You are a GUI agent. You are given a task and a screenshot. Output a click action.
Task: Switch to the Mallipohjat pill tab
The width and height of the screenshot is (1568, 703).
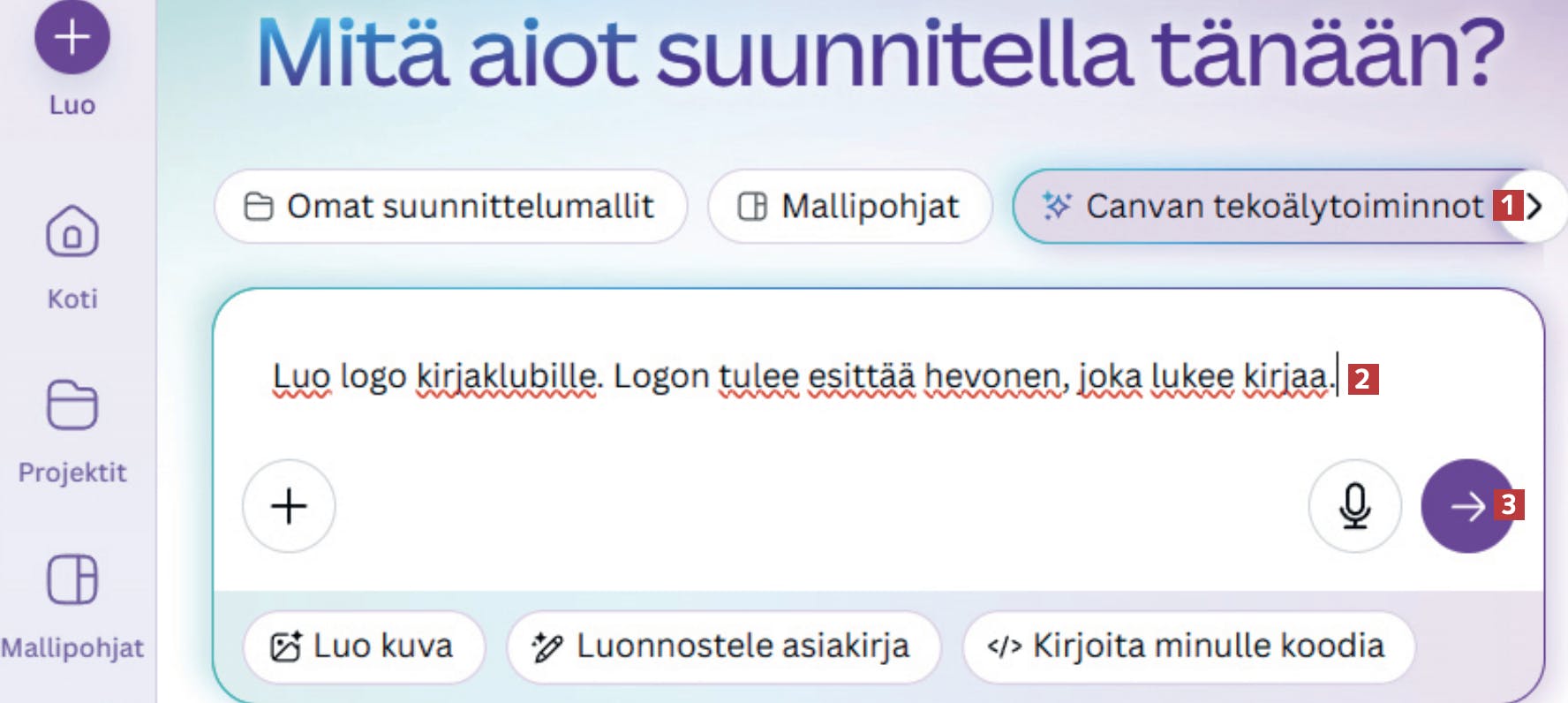[x=850, y=207]
